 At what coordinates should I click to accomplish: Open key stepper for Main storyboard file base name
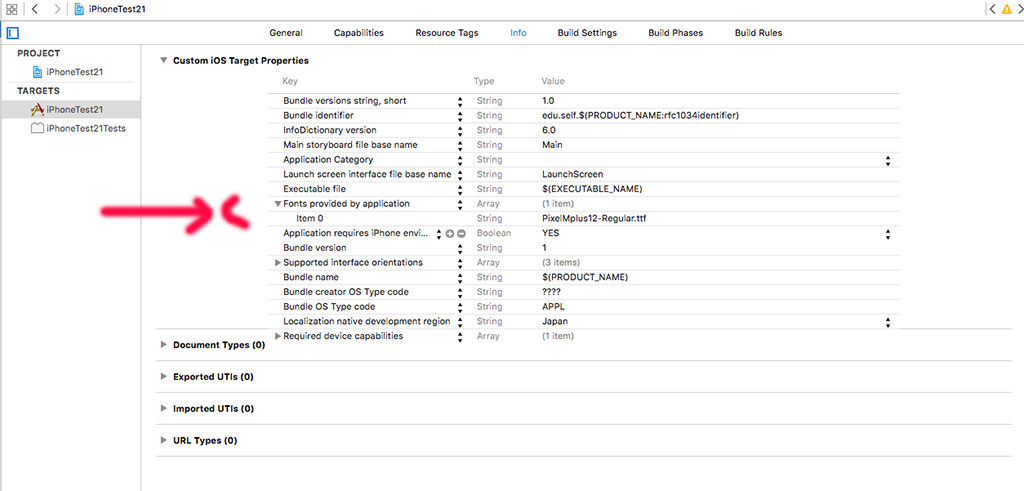coord(460,145)
